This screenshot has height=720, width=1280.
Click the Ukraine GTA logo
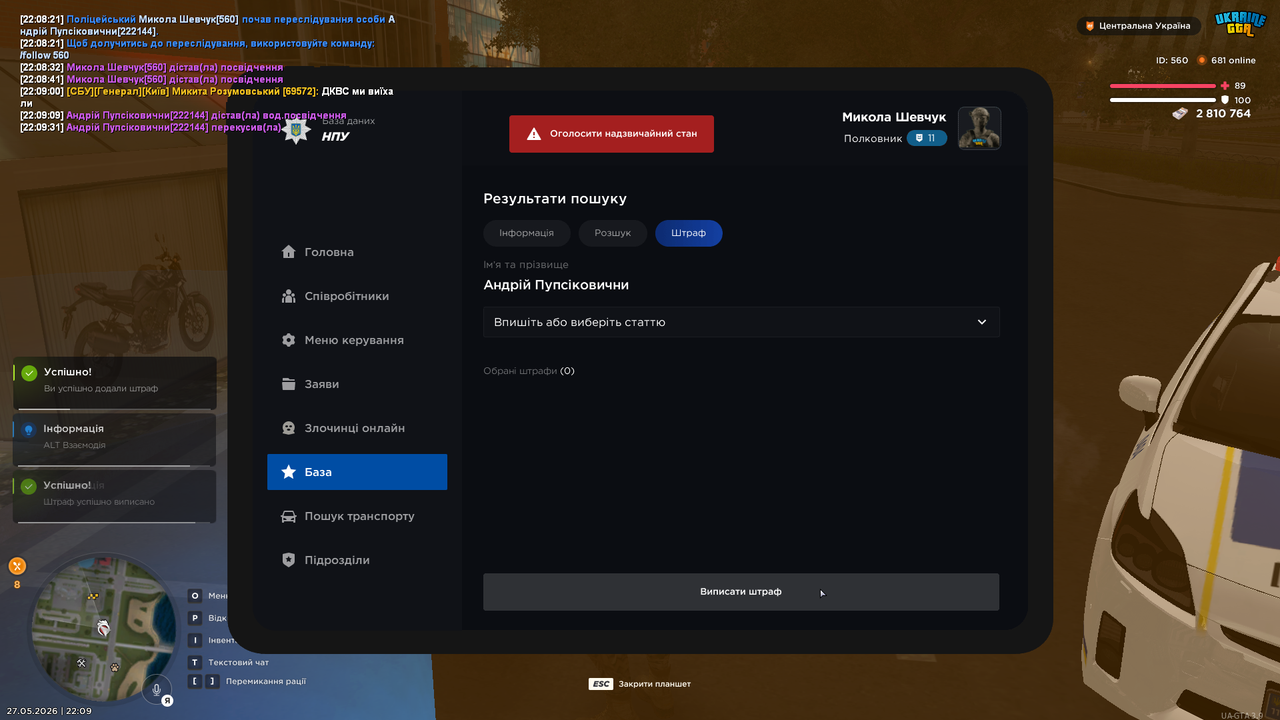(1240, 24)
